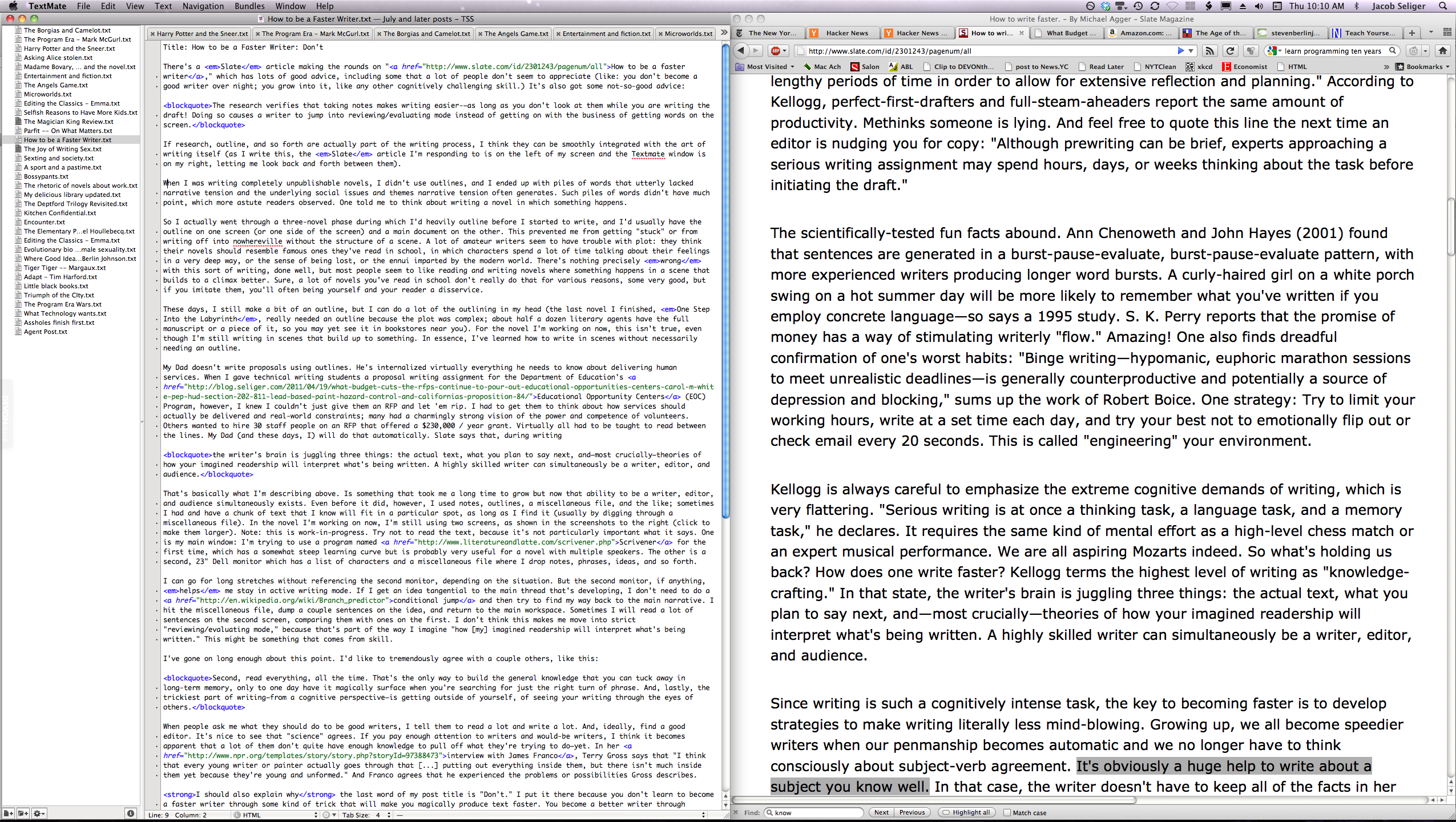Go to browser home page icon
The image size is (1456, 822).
pyautogui.click(x=1443, y=51)
